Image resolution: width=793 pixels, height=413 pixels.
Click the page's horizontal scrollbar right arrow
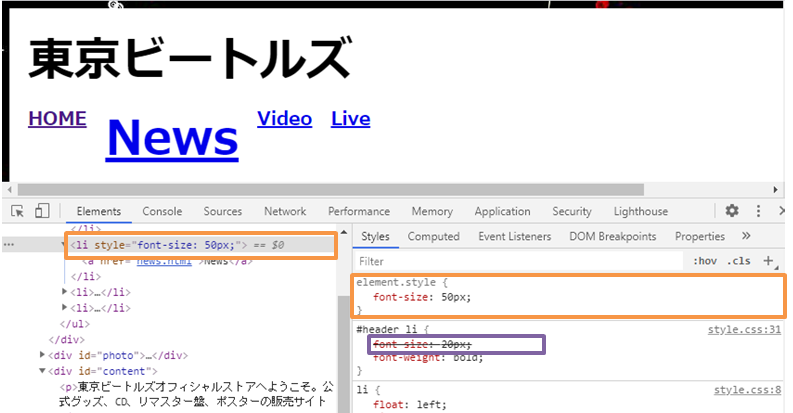click(x=776, y=189)
